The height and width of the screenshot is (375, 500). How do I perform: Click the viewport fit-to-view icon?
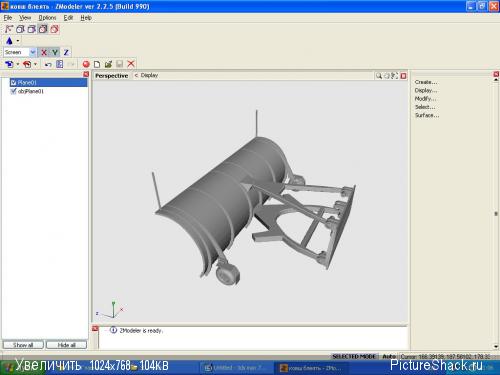[x=395, y=76]
